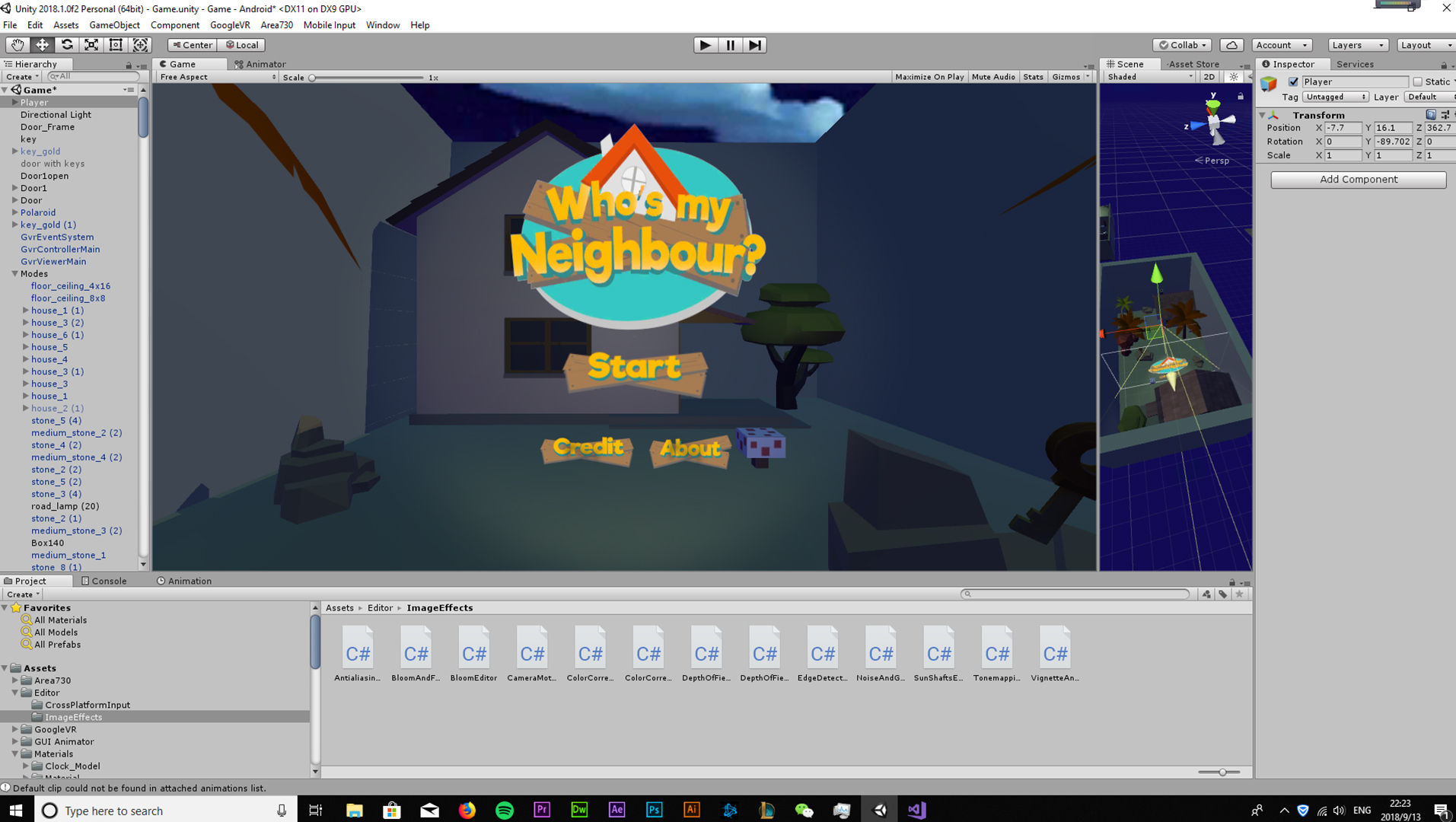Screen dimensions: 1456x822
Task: Enable the Static checkbox
Action: 1417,81
